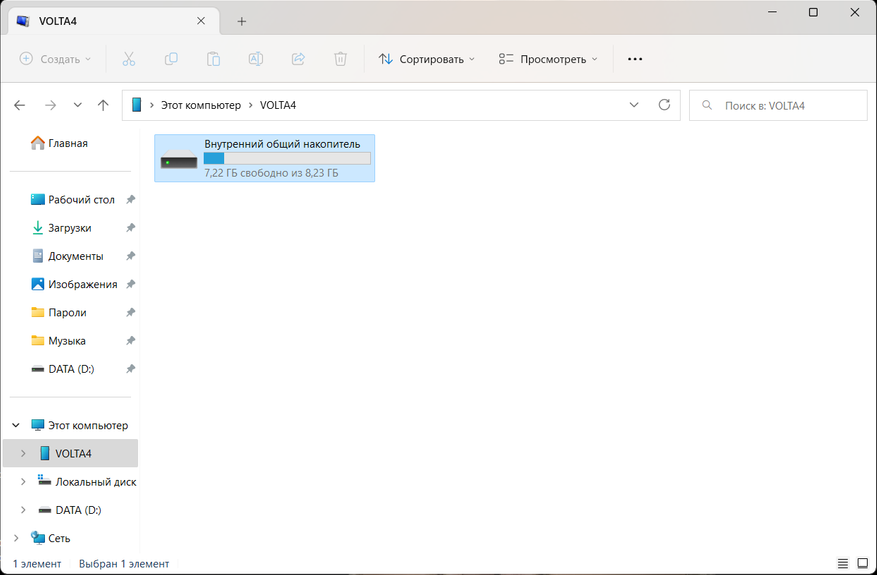Select VOLTA4 in navigation tree
The width and height of the screenshot is (877, 575).
coord(70,454)
